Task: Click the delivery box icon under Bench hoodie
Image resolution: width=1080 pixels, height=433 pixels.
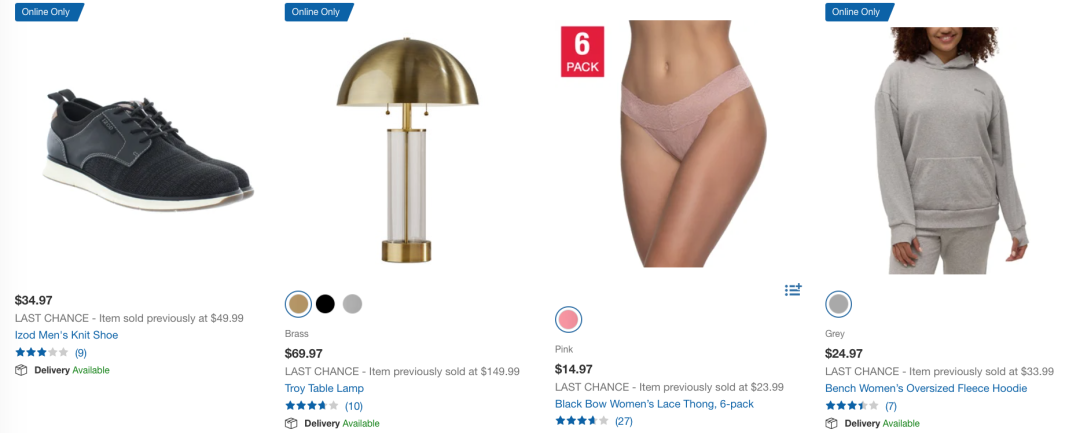Action: click(x=831, y=423)
